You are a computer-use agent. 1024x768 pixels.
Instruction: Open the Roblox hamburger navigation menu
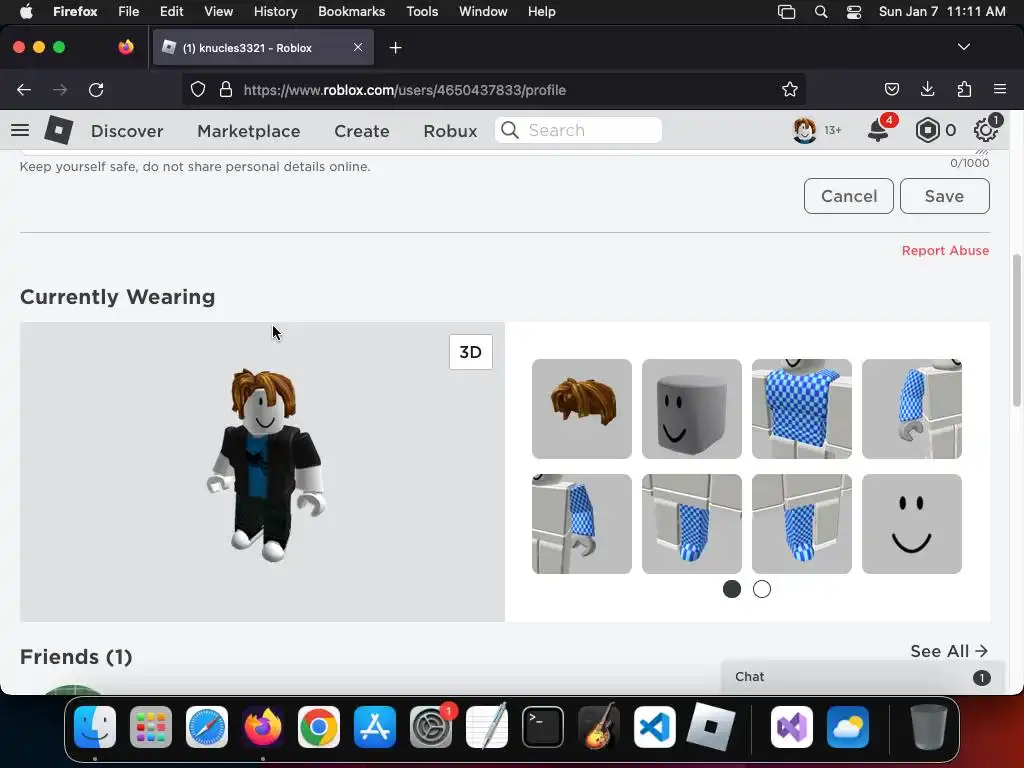pos(20,130)
